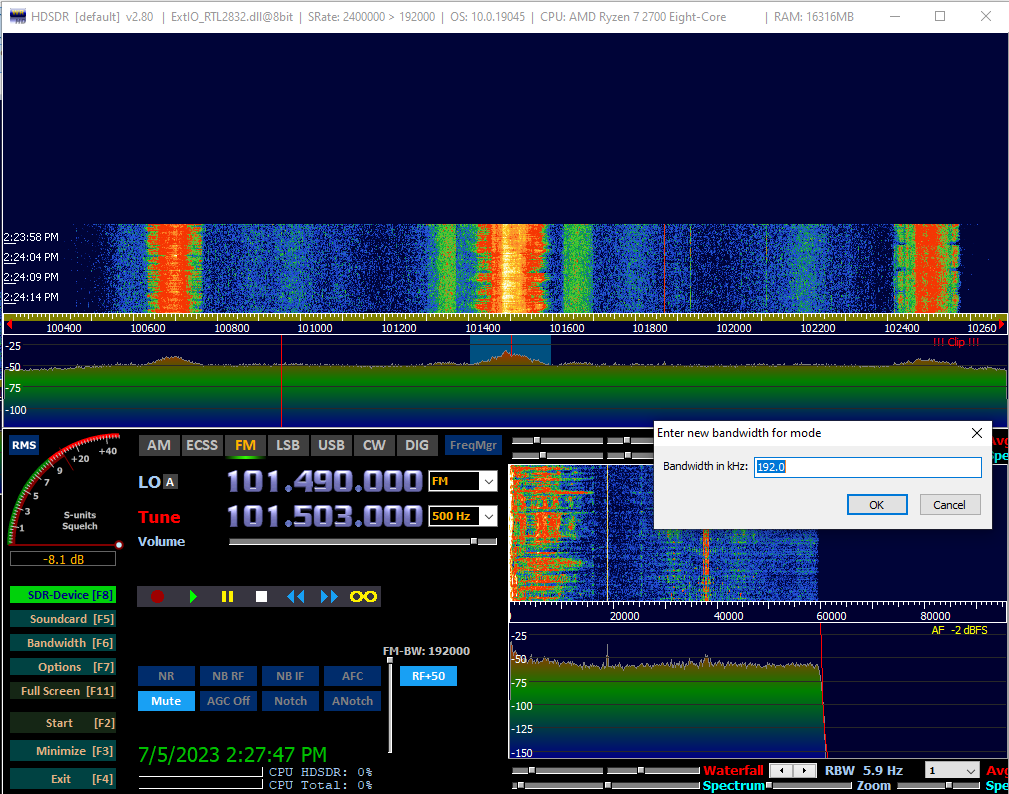Toggle the Notch filter
This screenshot has width=1009, height=794.
[290, 701]
